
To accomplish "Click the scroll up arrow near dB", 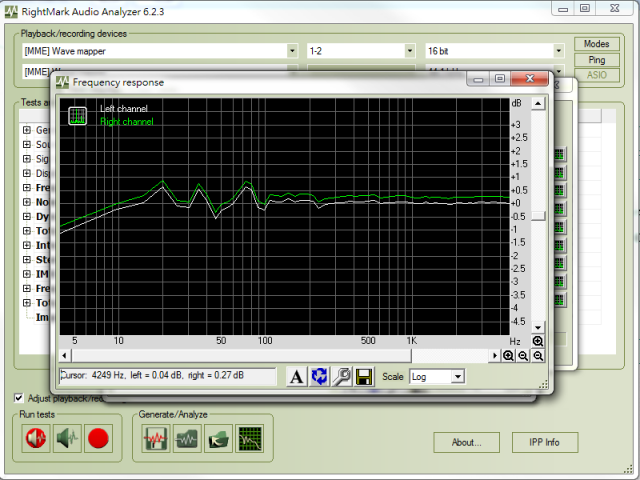I will (x=538, y=104).
